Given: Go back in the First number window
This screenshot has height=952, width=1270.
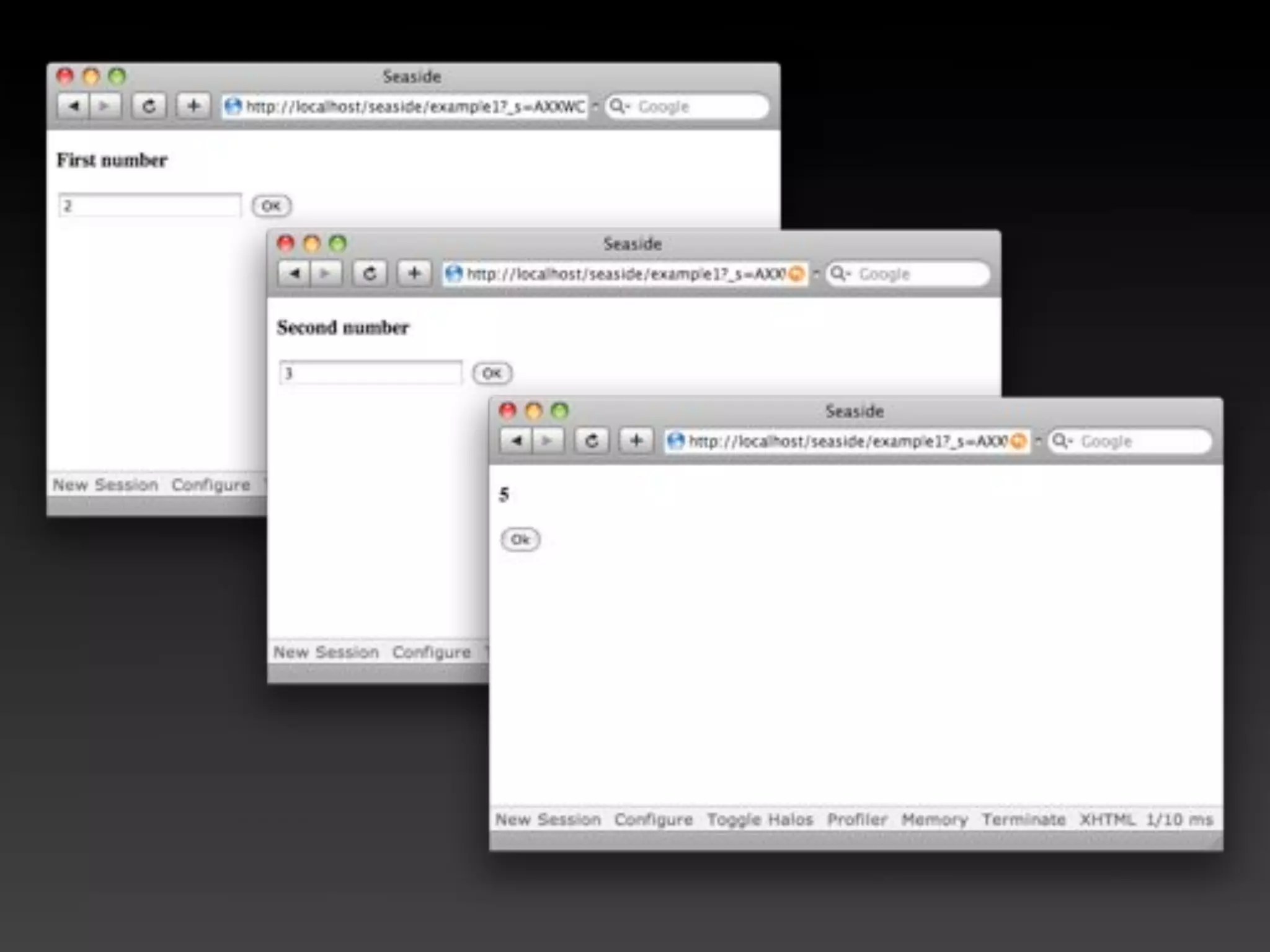Looking at the screenshot, I should (73, 106).
